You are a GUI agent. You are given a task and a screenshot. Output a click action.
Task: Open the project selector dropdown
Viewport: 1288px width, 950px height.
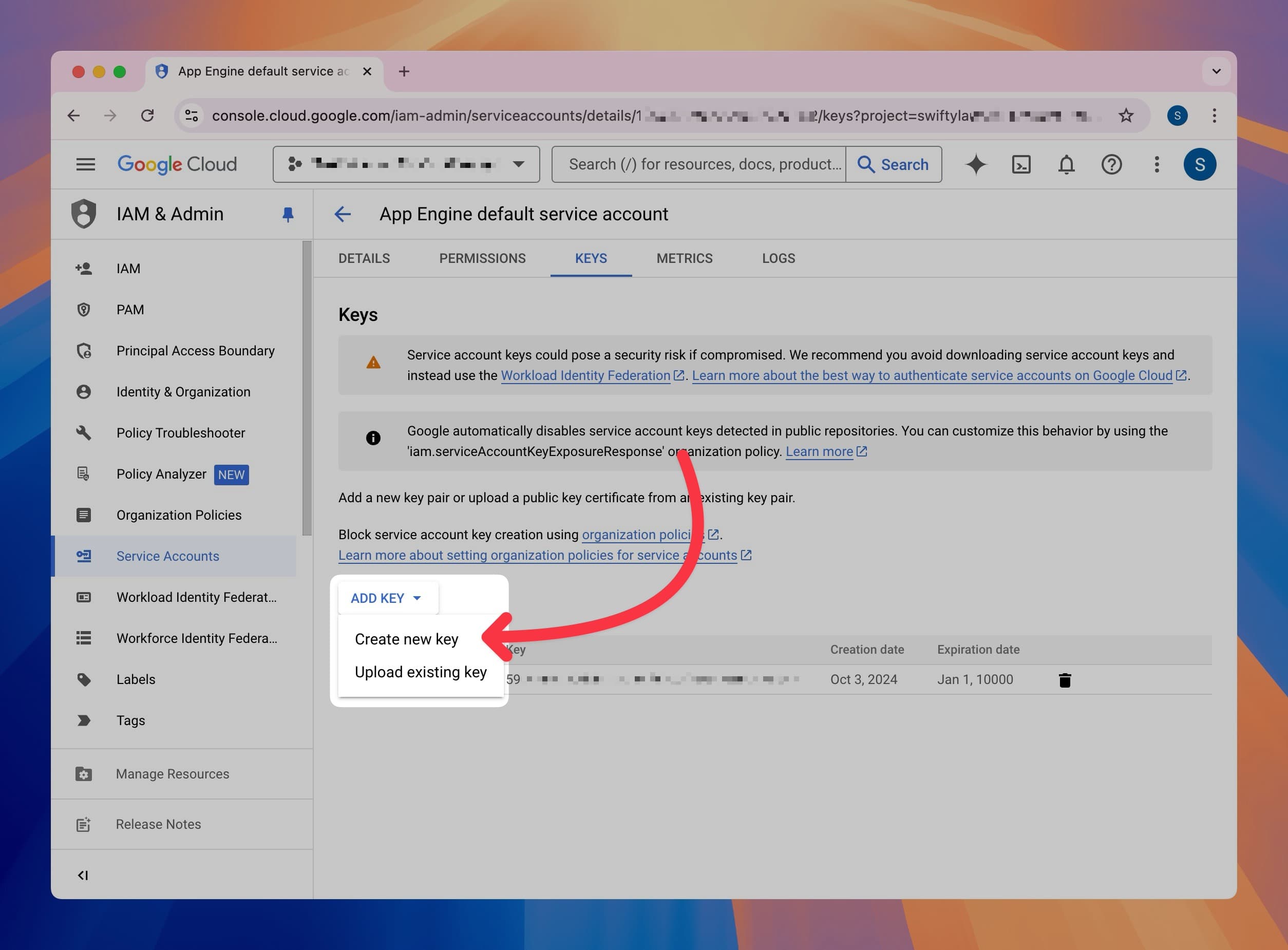click(406, 164)
